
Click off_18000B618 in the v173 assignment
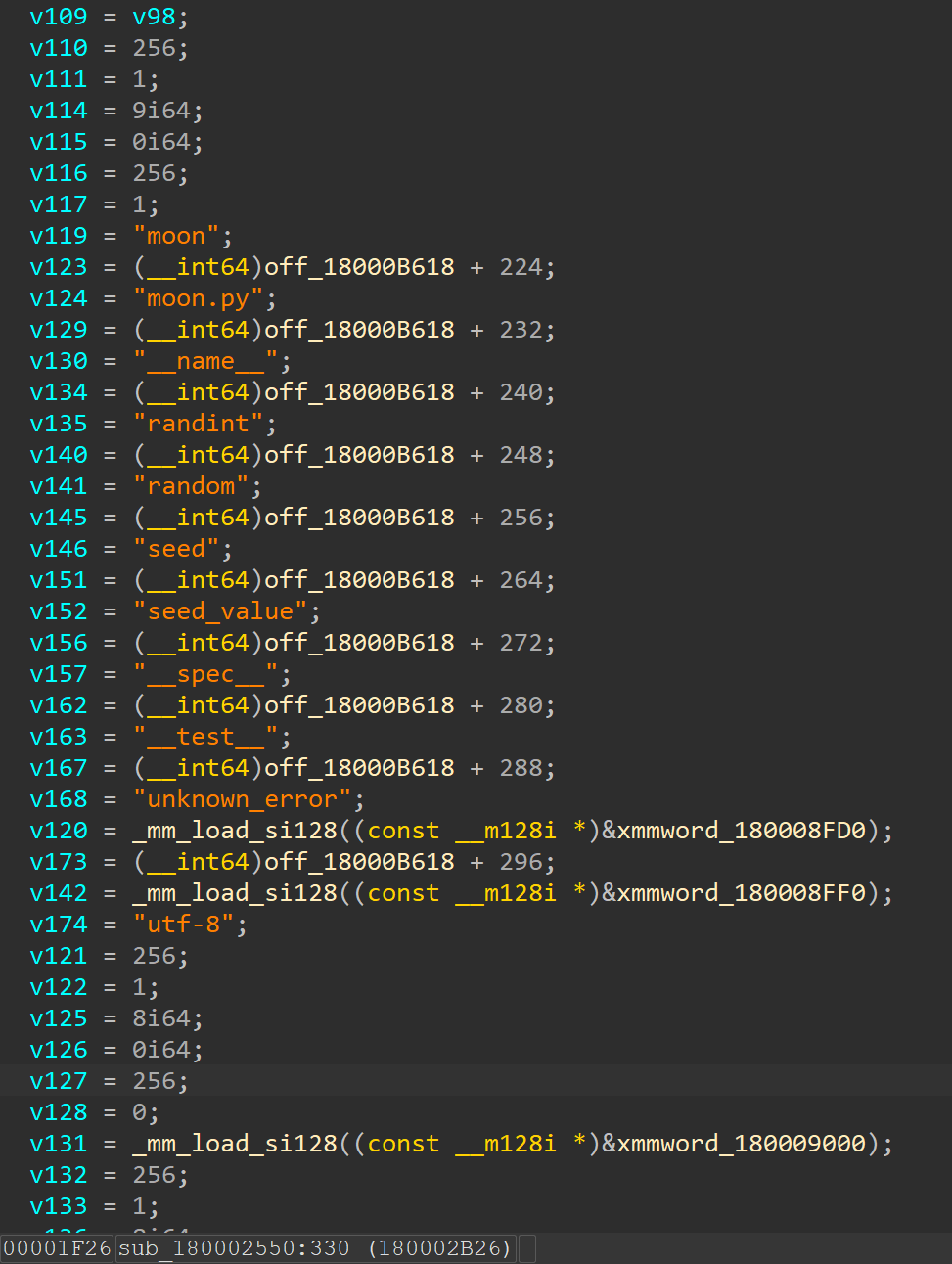tap(359, 862)
